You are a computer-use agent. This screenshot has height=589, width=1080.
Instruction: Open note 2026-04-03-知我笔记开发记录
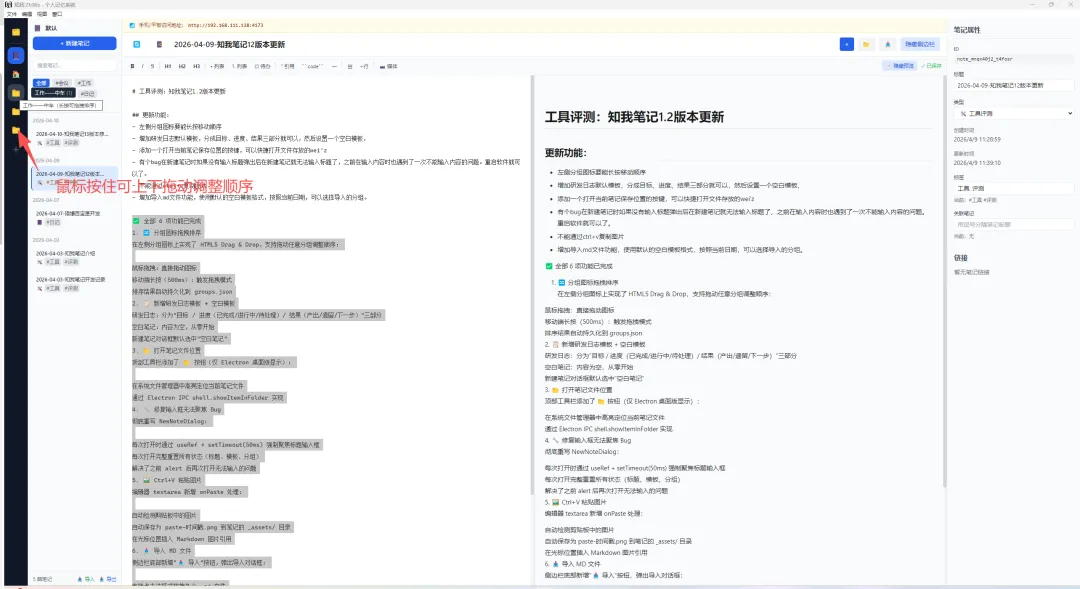(74, 283)
